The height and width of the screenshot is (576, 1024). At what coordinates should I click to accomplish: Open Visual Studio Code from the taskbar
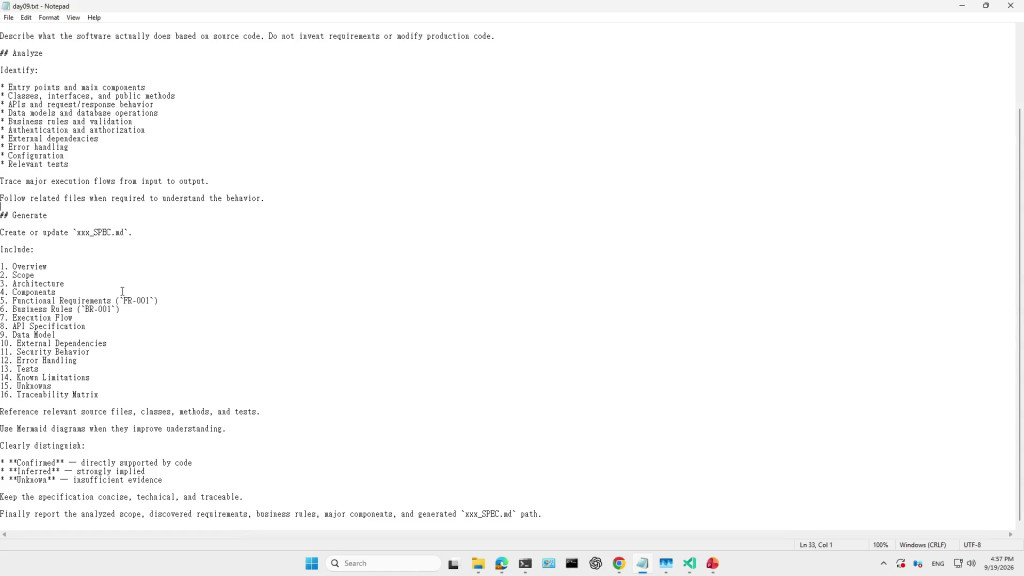[x=690, y=563]
